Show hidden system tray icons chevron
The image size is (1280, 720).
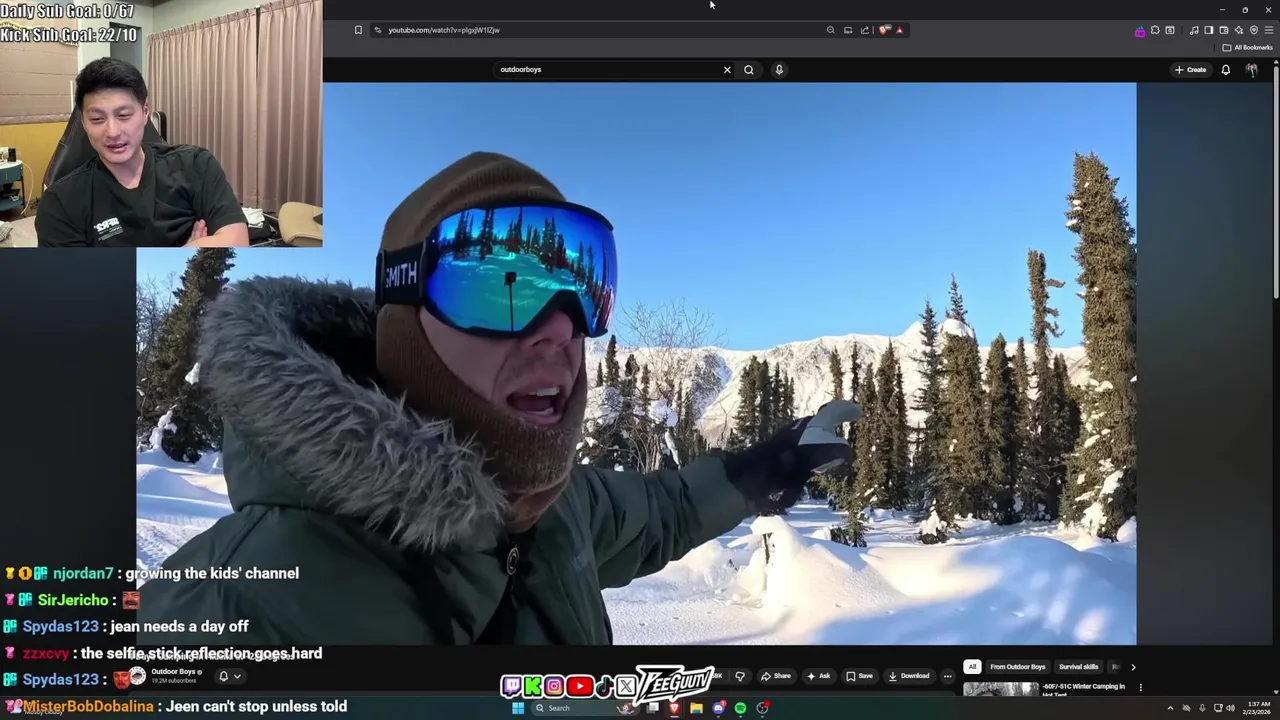(x=1170, y=708)
